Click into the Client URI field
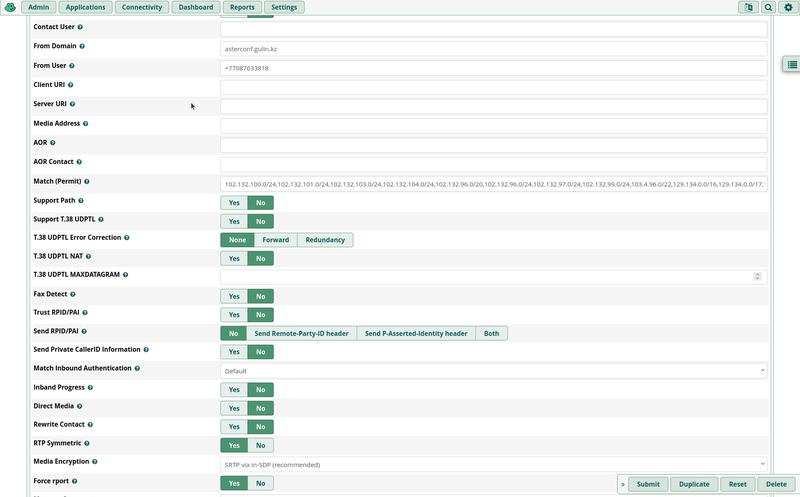 [x=493, y=87]
